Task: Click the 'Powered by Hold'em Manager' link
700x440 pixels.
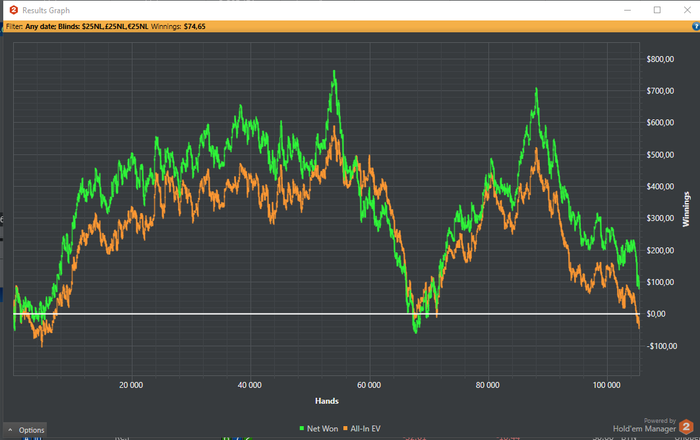Action: [x=644, y=426]
